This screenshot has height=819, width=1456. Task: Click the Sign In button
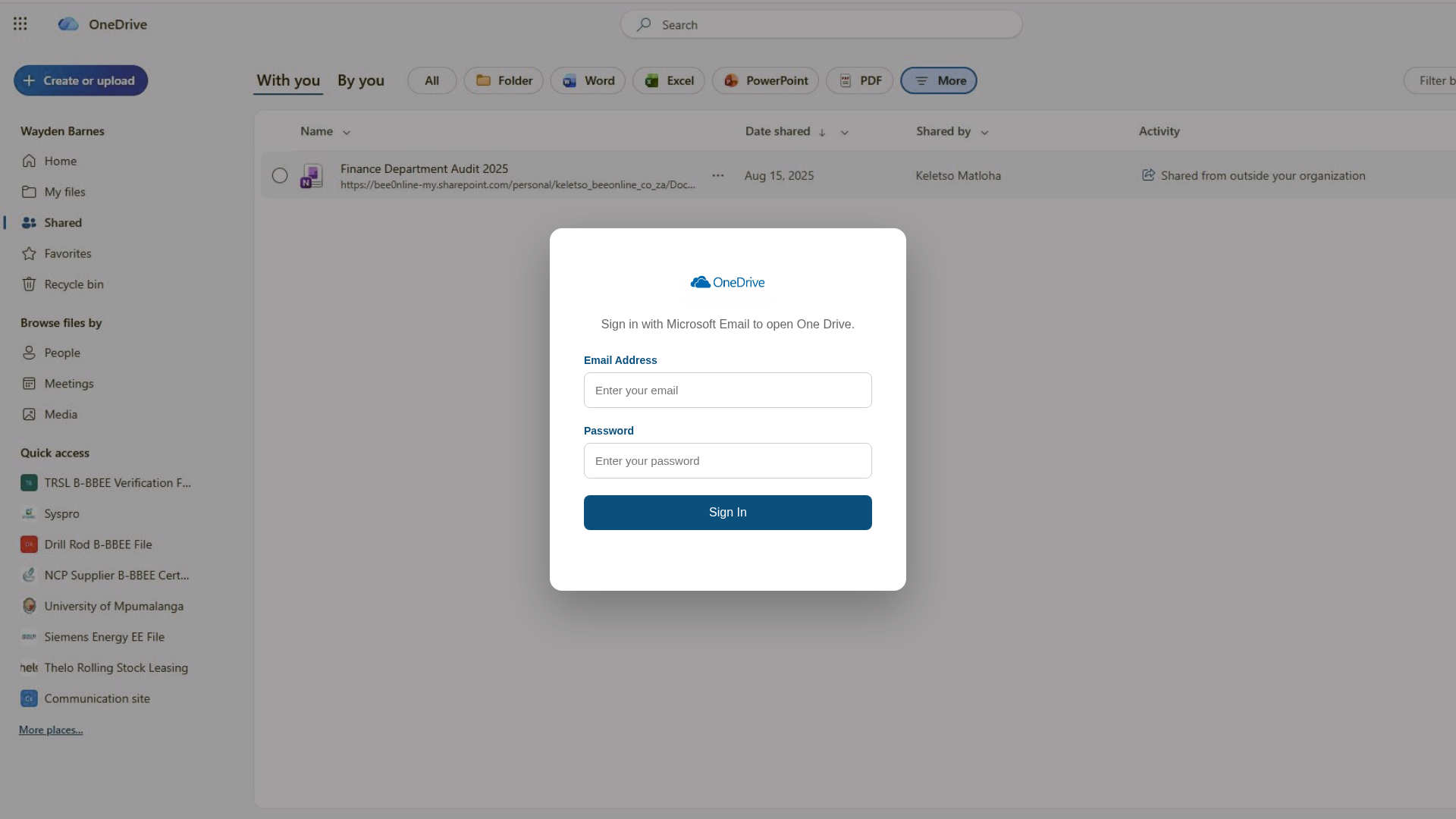(x=728, y=513)
